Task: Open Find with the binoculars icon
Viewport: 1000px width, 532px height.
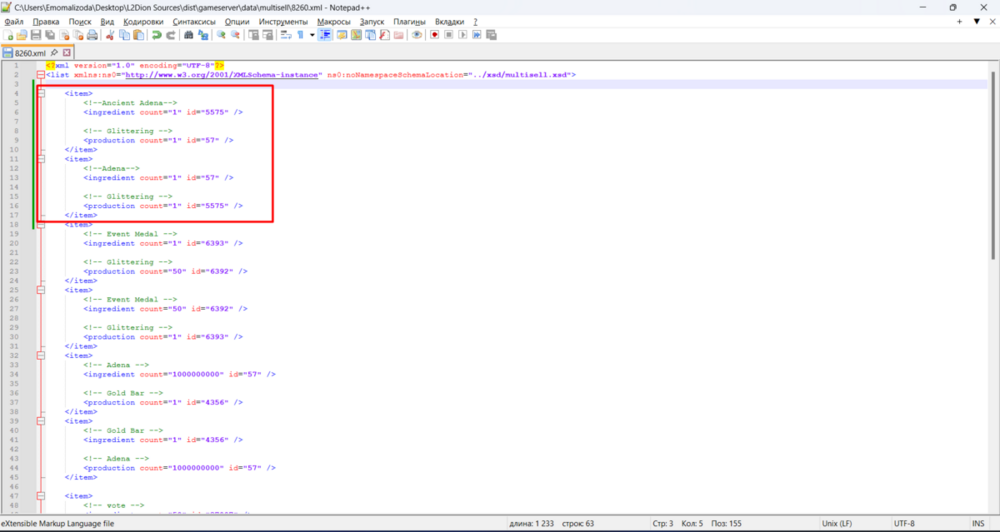Action: point(189,35)
